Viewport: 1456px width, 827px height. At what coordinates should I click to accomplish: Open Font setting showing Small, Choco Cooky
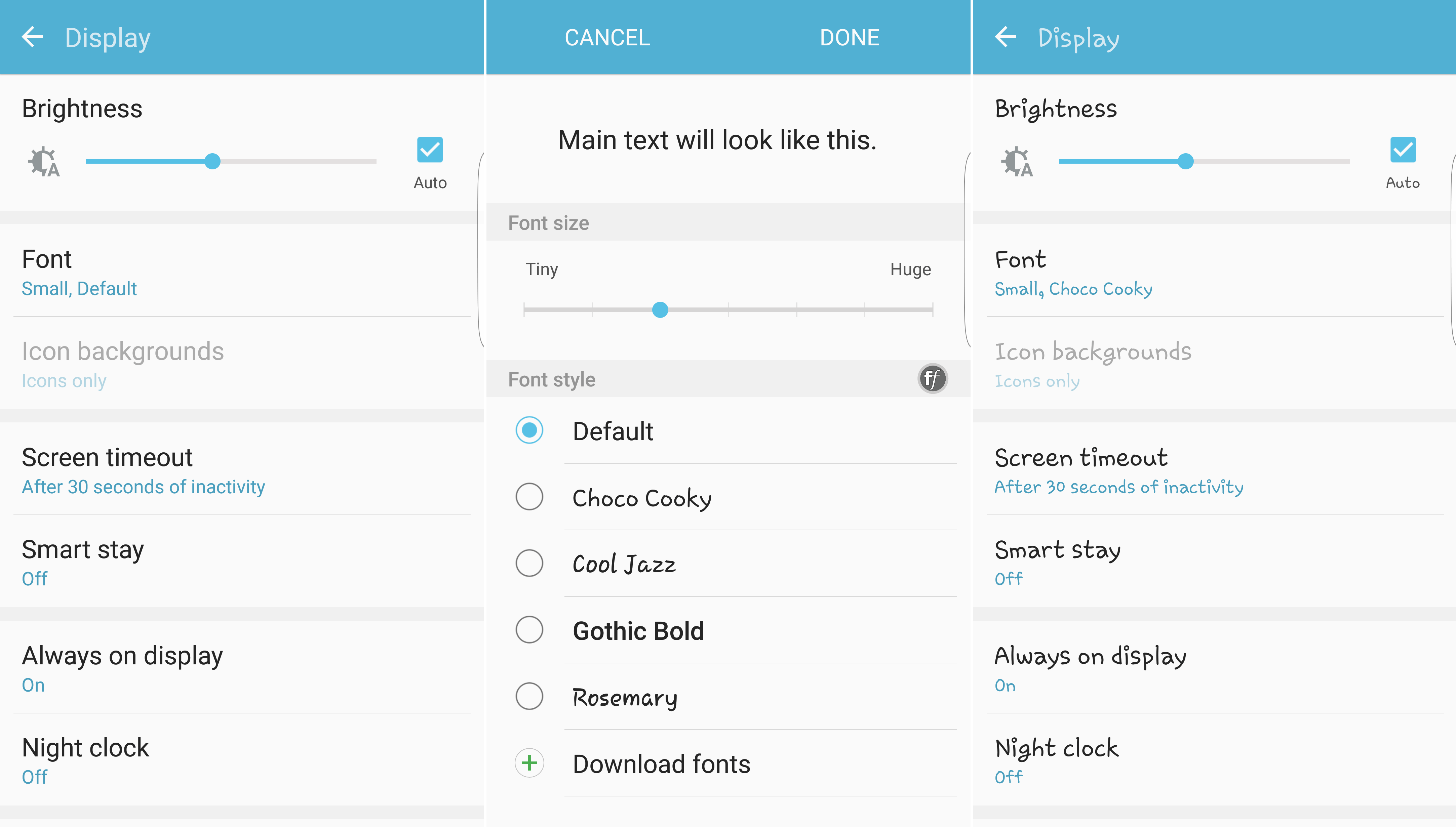pyautogui.click(x=1074, y=273)
